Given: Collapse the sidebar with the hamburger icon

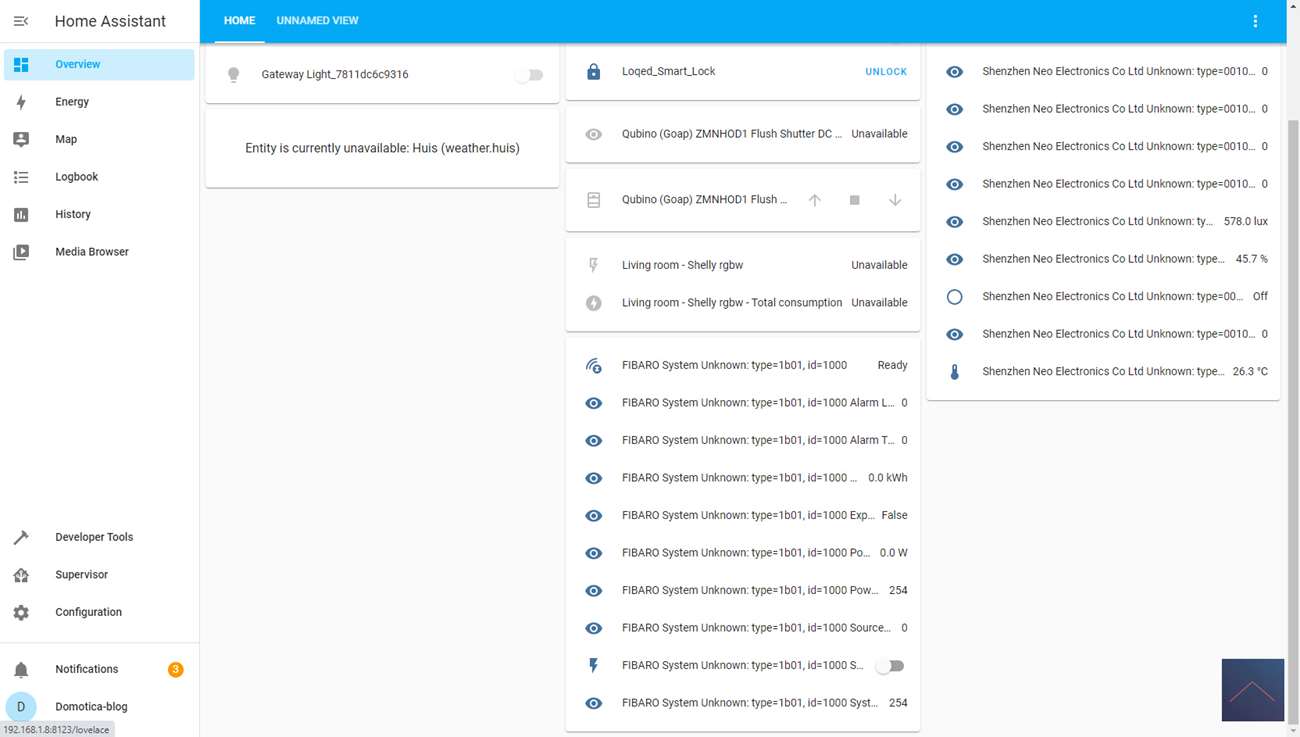Looking at the screenshot, I should click(x=21, y=21).
